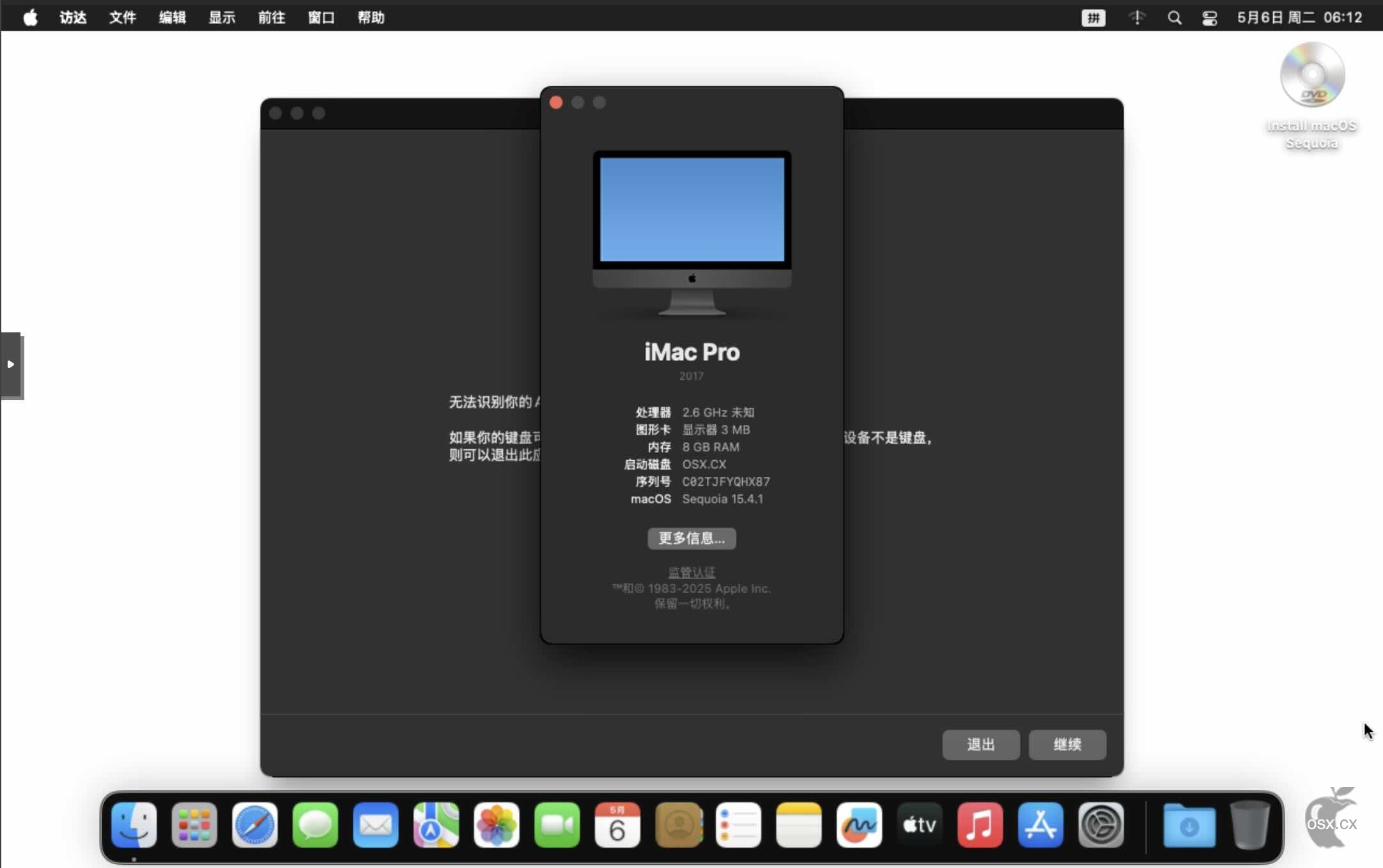Click the 8 GB RAM memory value

click(x=711, y=447)
